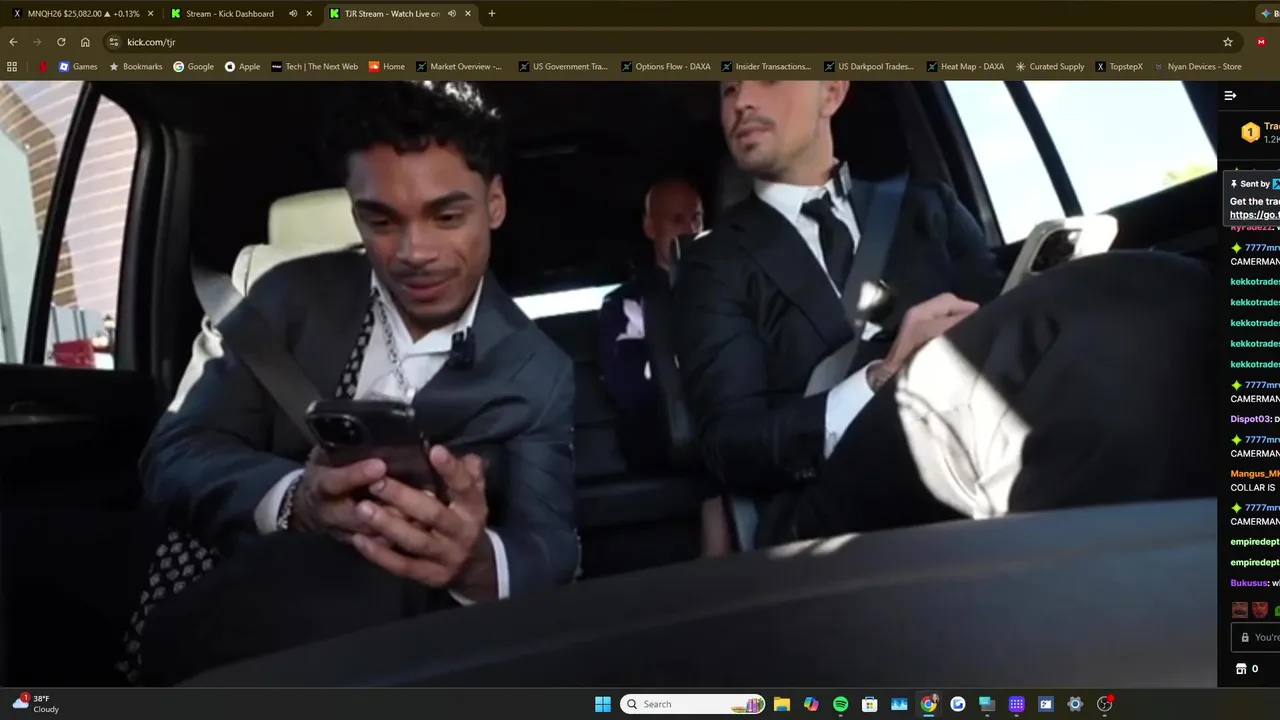Open Microsoft Store from taskbar
1280x720 pixels.
pyautogui.click(x=870, y=704)
